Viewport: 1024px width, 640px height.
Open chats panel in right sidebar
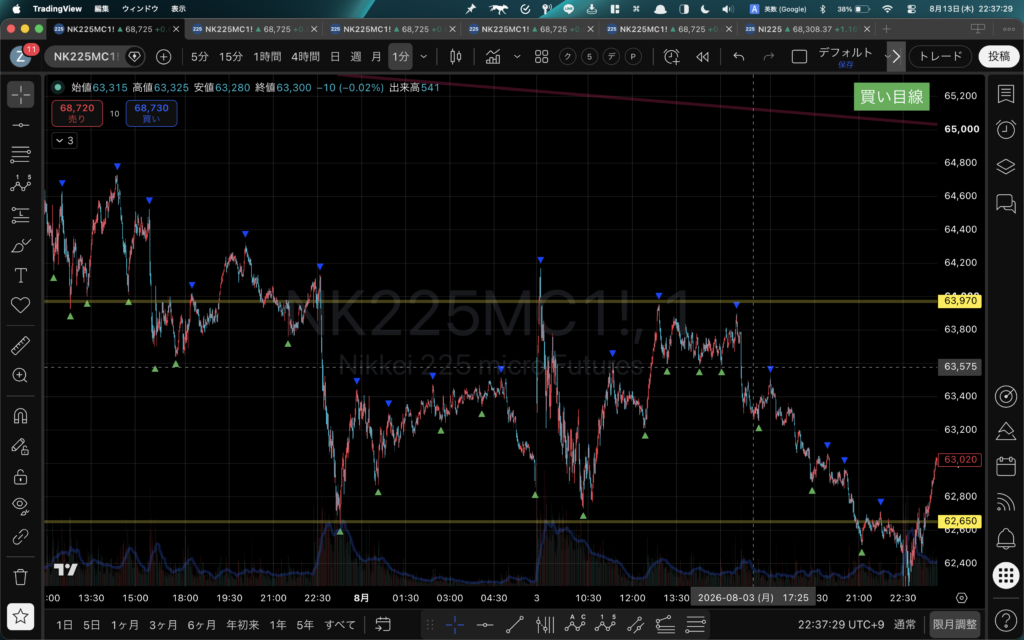pyautogui.click(x=1006, y=203)
